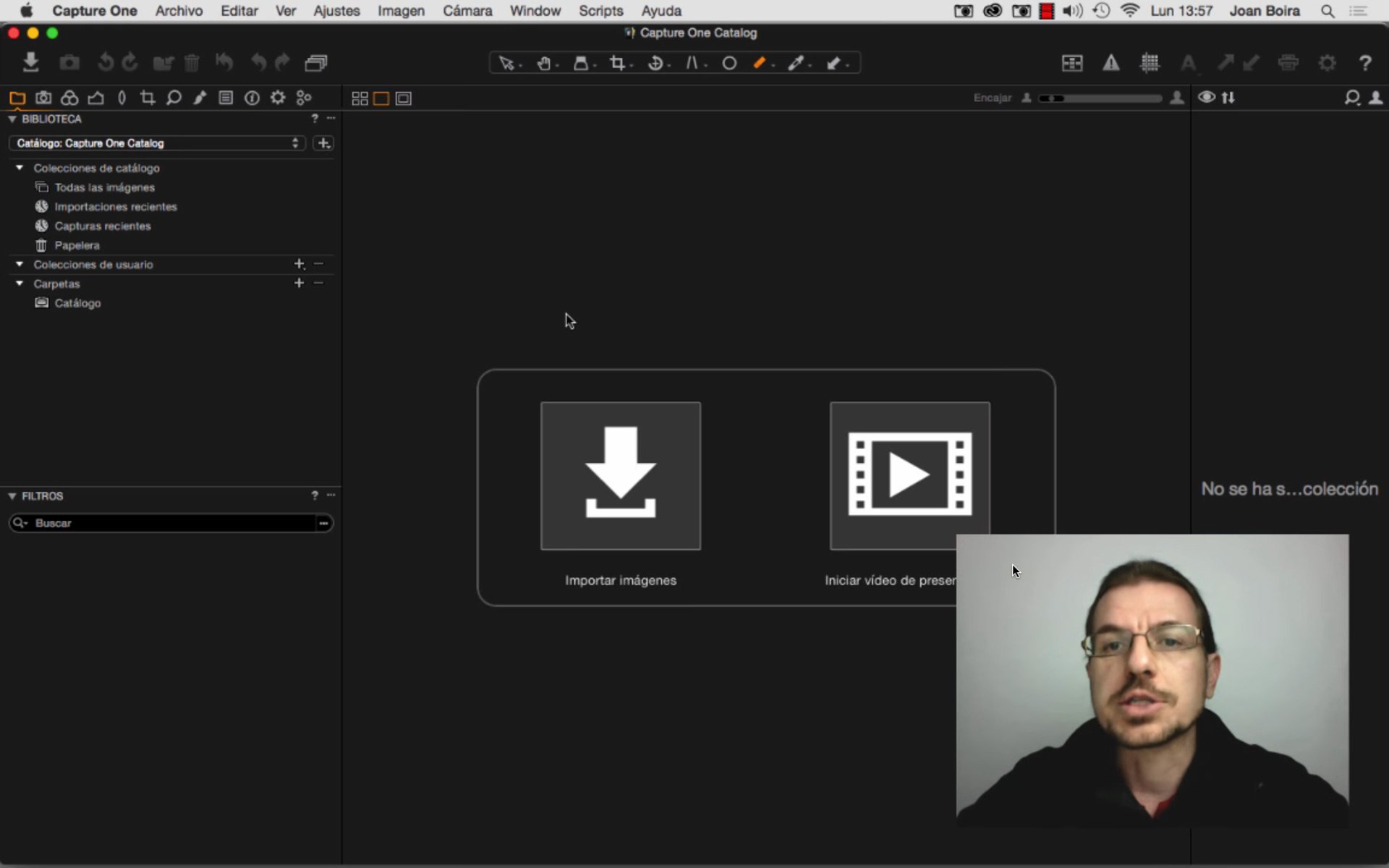Click the Capture camera toolbar icon
Viewport: 1389px width, 868px height.
(69, 63)
